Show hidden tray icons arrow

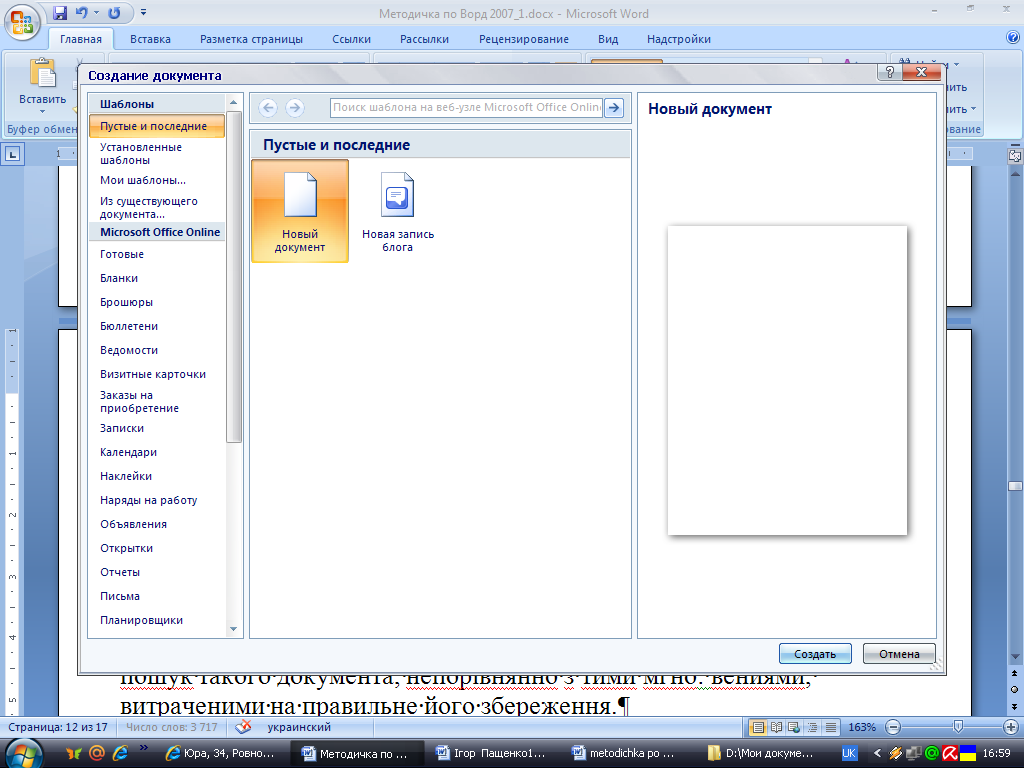point(877,753)
